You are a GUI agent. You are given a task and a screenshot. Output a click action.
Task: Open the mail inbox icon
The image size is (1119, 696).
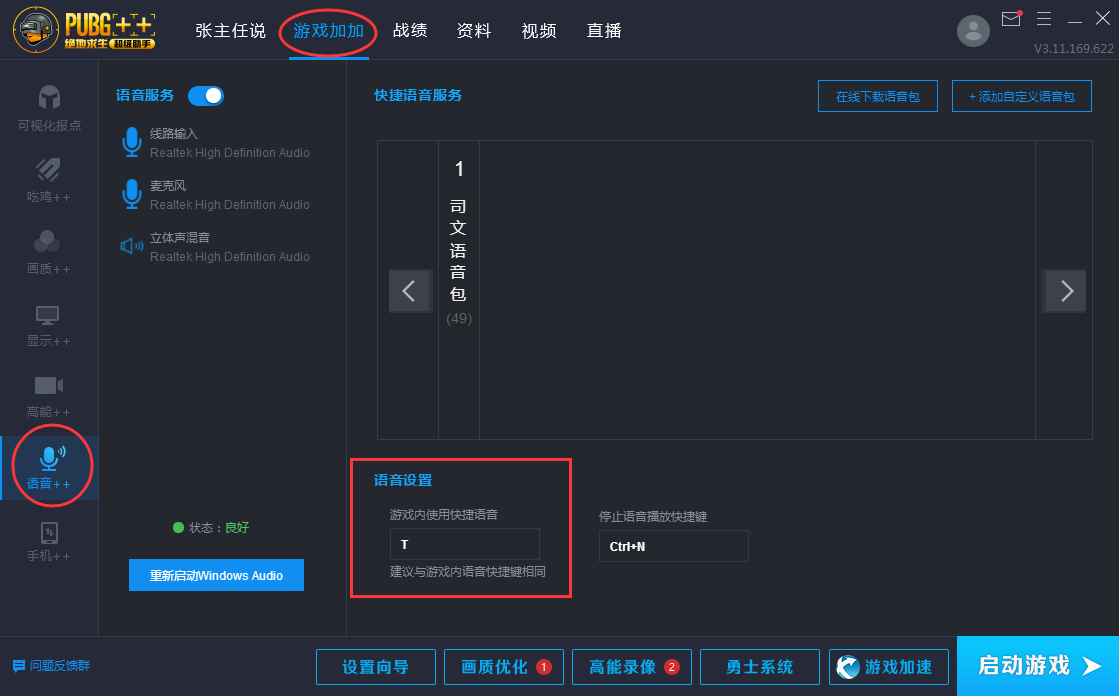pos(1011,19)
